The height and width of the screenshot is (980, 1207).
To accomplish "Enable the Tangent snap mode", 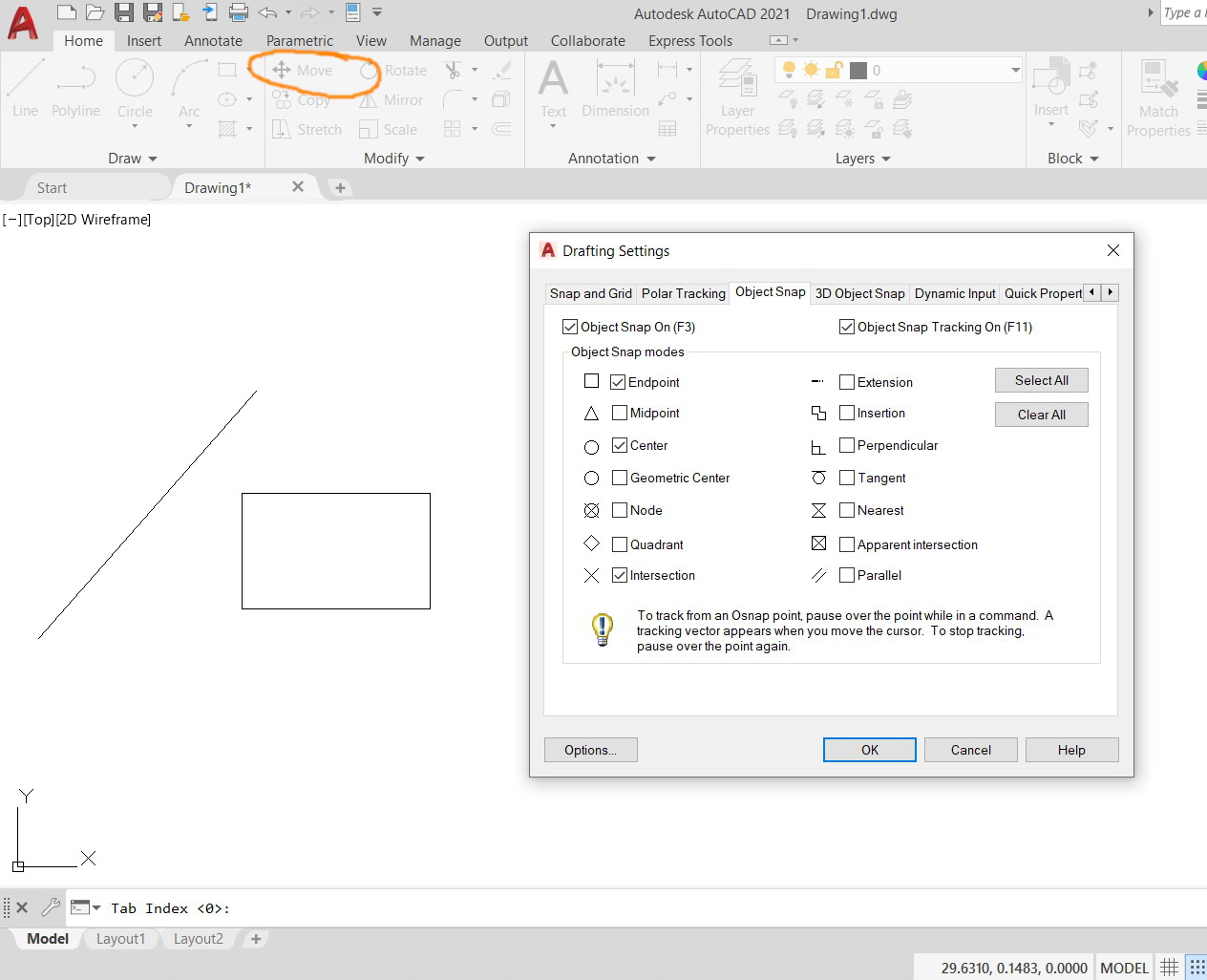I will point(847,478).
